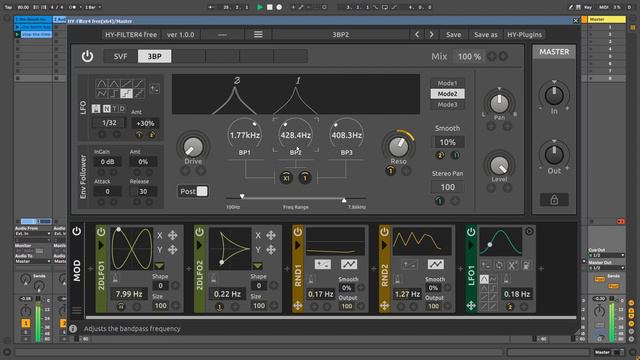This screenshot has height=360, width=640.
Task: Click the Mix 100 % value field
Action: pos(469,57)
